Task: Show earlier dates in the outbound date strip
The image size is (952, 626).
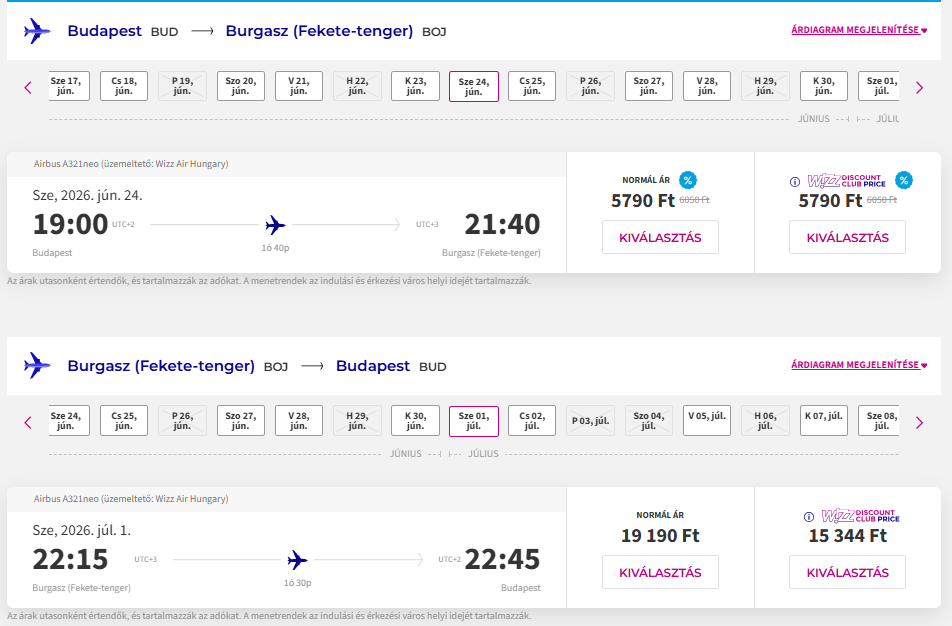Action: (28, 87)
